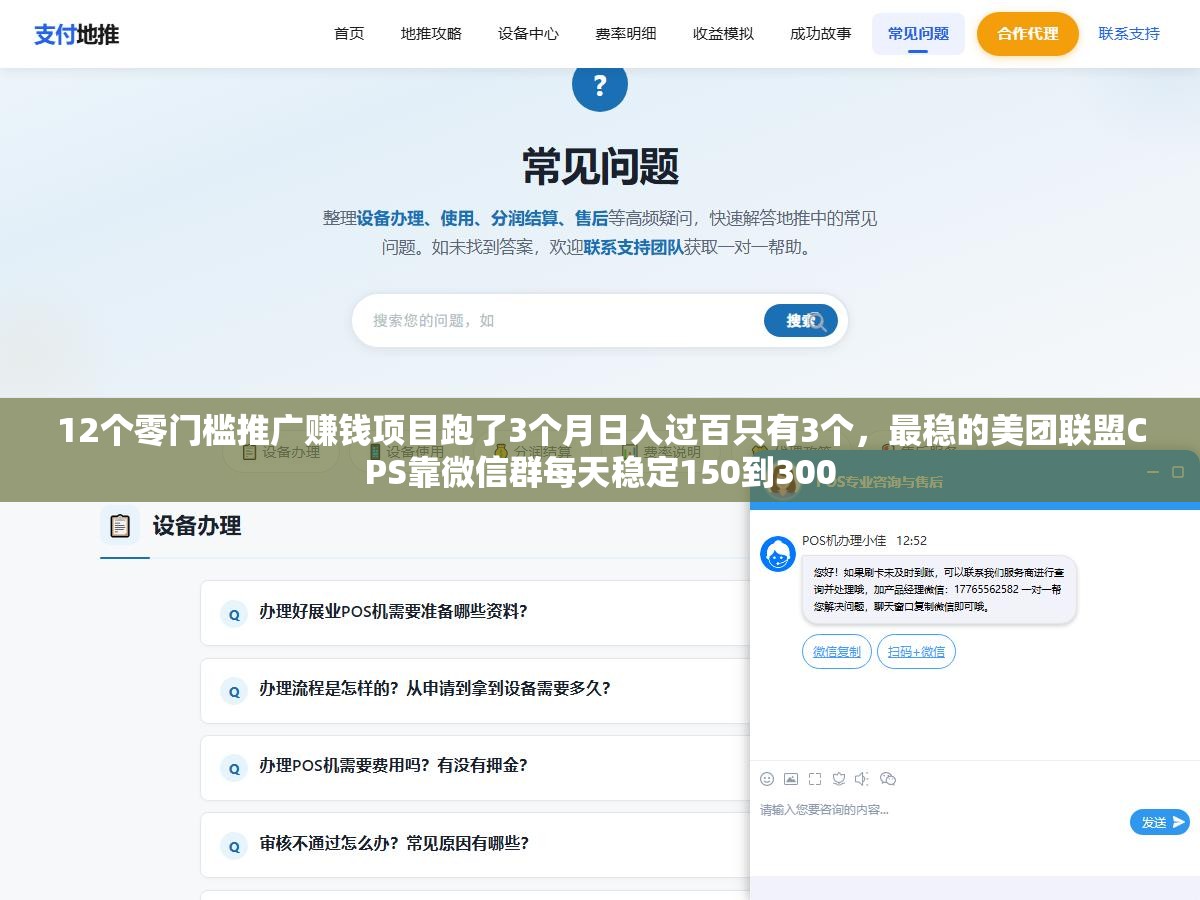Select the 设备办理 category tab under the banner
Image resolution: width=1200 pixels, height=900 pixels.
(279, 451)
